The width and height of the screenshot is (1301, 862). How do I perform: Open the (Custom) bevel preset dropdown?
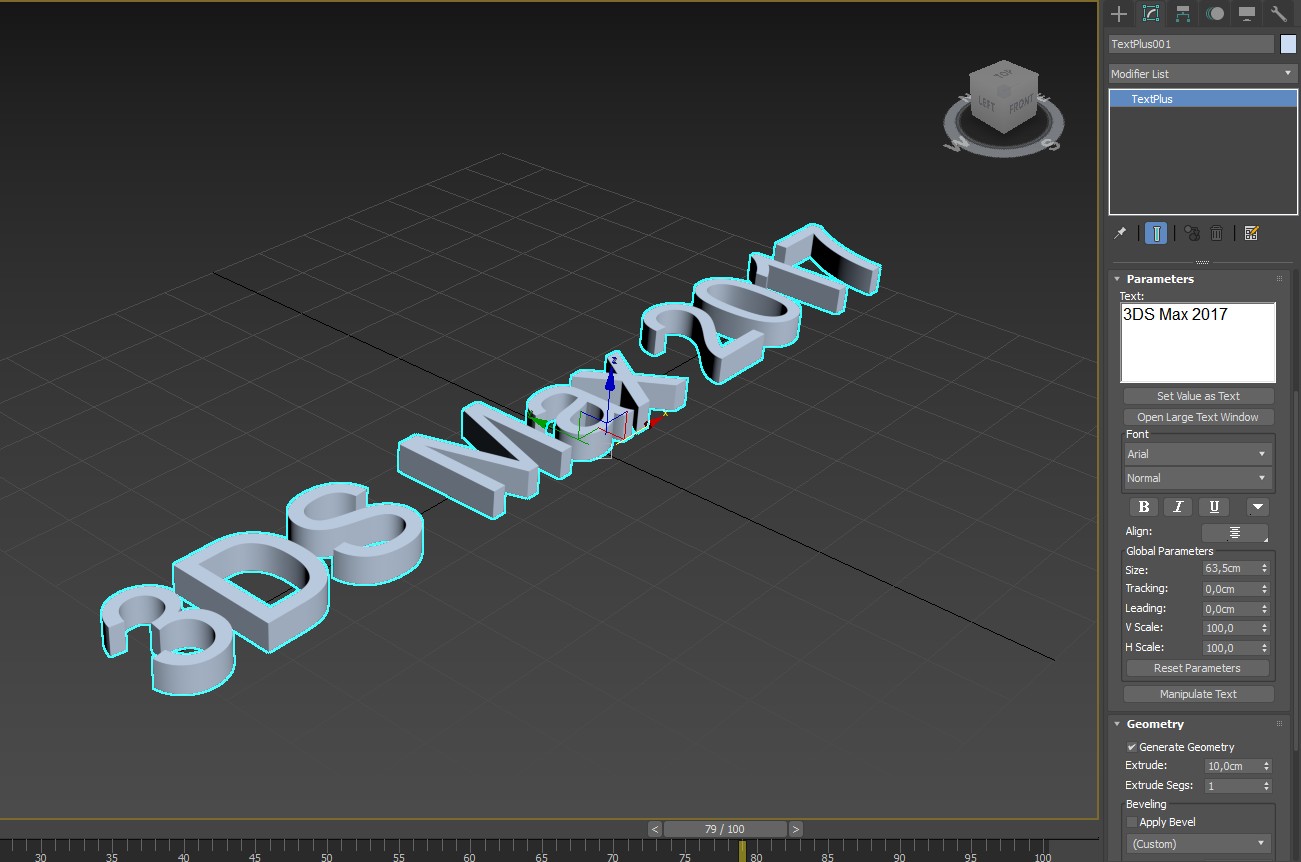coord(1198,843)
